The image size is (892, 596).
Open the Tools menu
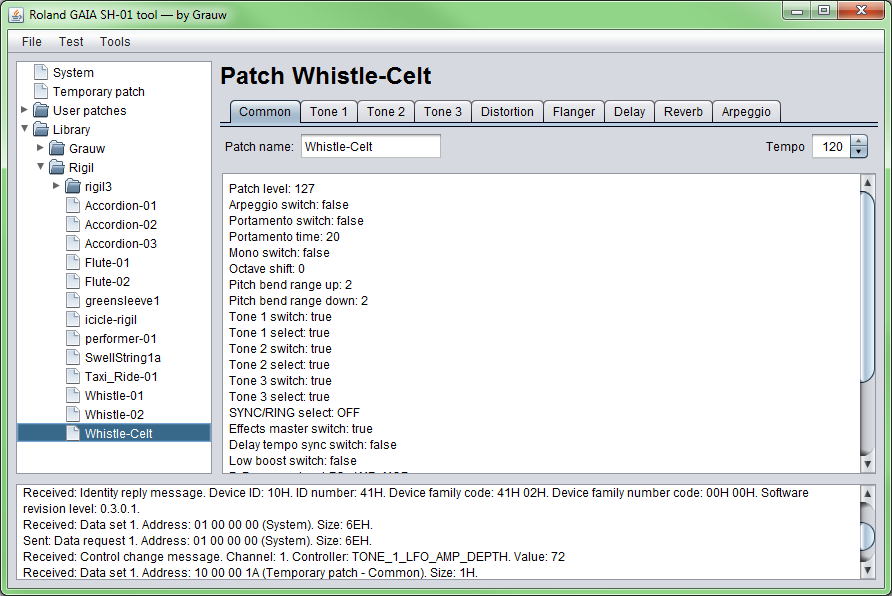[115, 42]
